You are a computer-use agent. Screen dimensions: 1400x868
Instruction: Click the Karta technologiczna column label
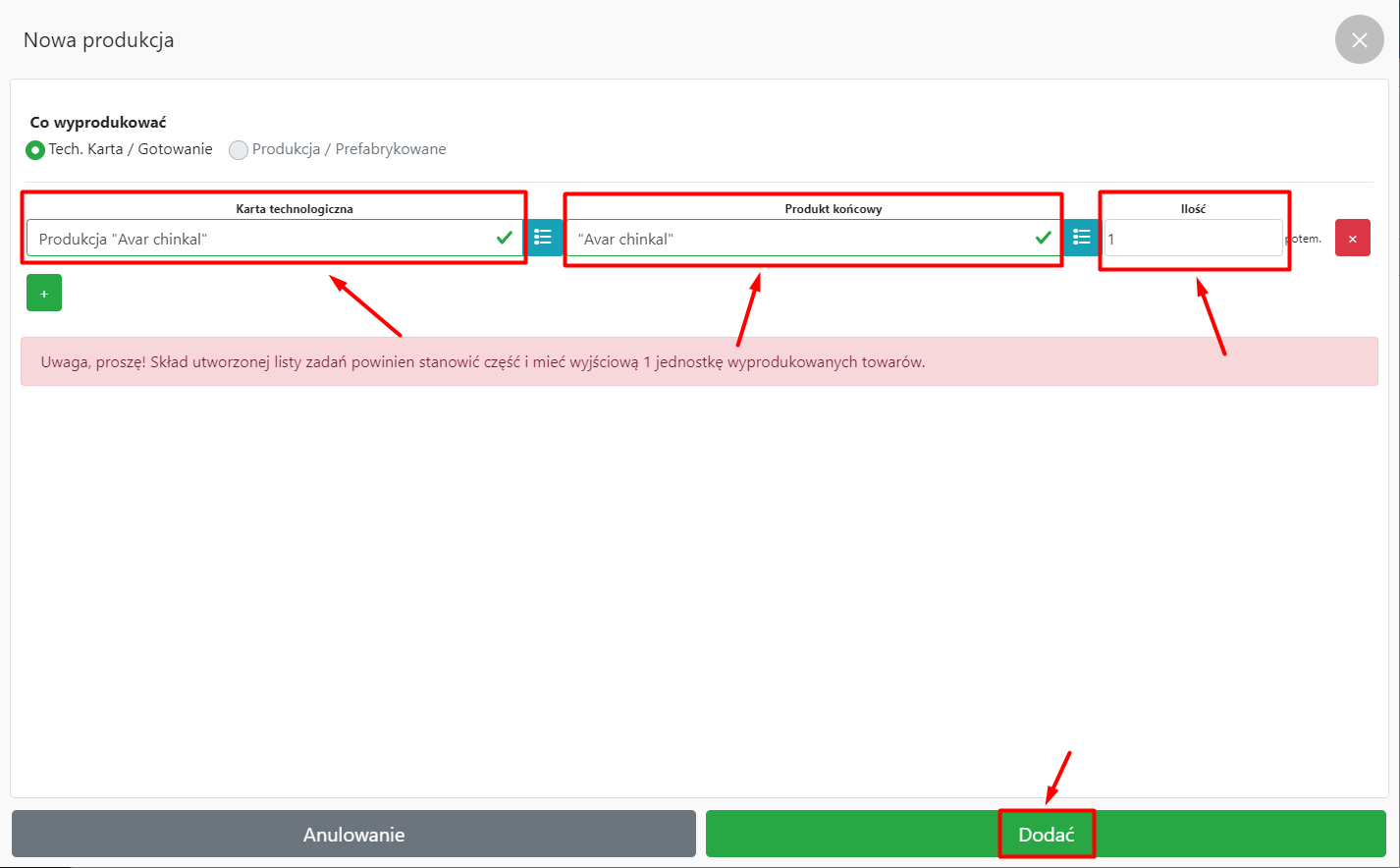tap(294, 209)
